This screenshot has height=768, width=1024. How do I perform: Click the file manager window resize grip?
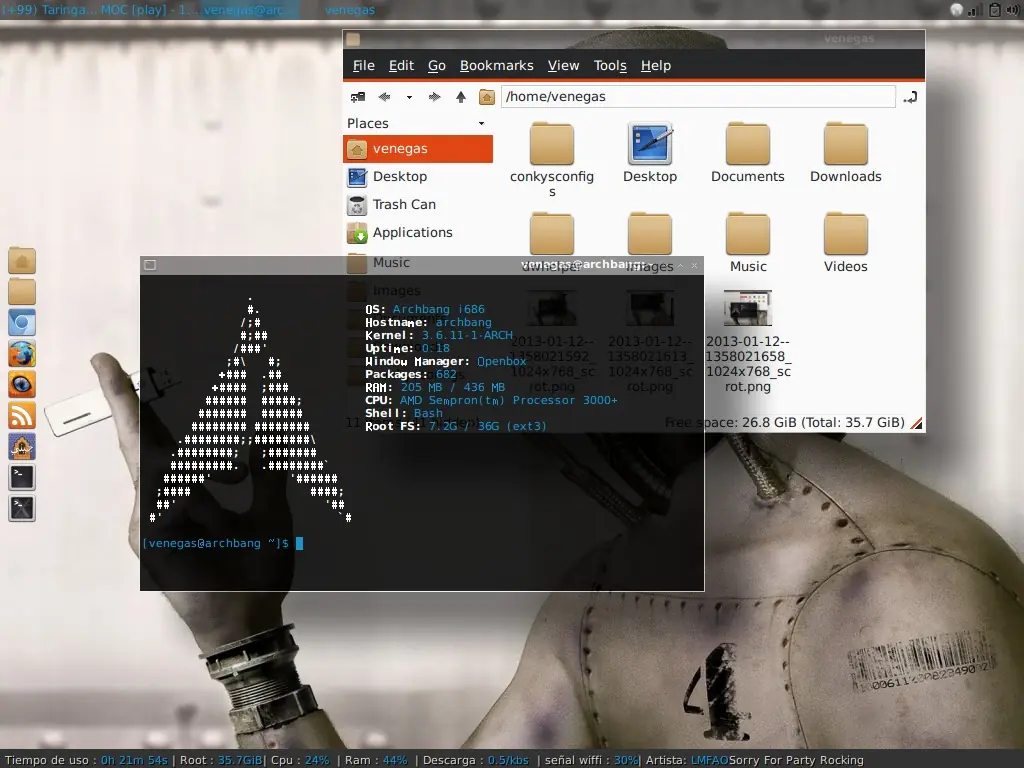click(x=916, y=424)
